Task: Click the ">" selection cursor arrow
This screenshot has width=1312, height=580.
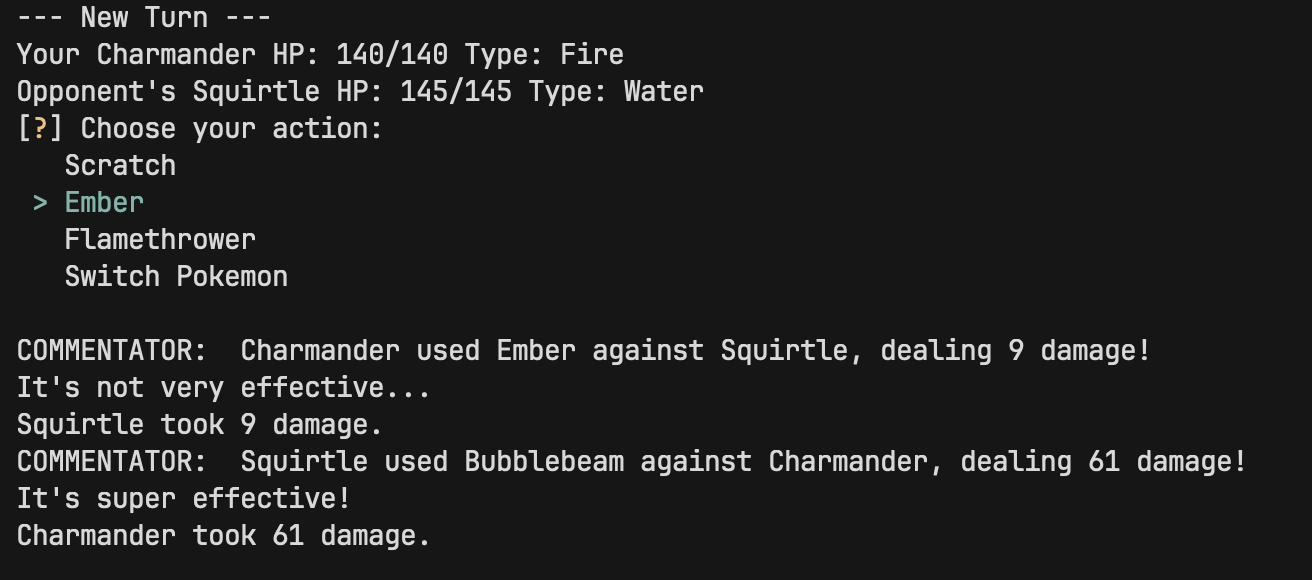Action: [x=40, y=202]
